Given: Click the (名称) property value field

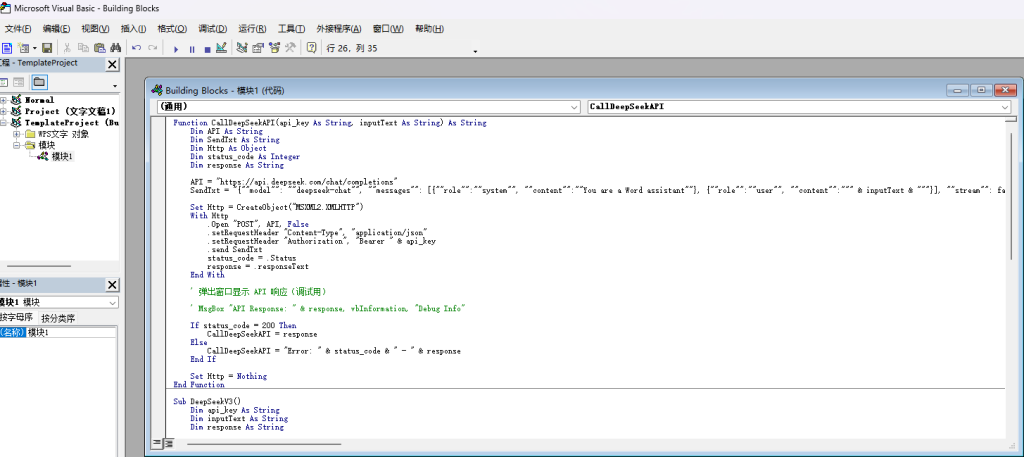Looking at the screenshot, I should tap(72, 332).
